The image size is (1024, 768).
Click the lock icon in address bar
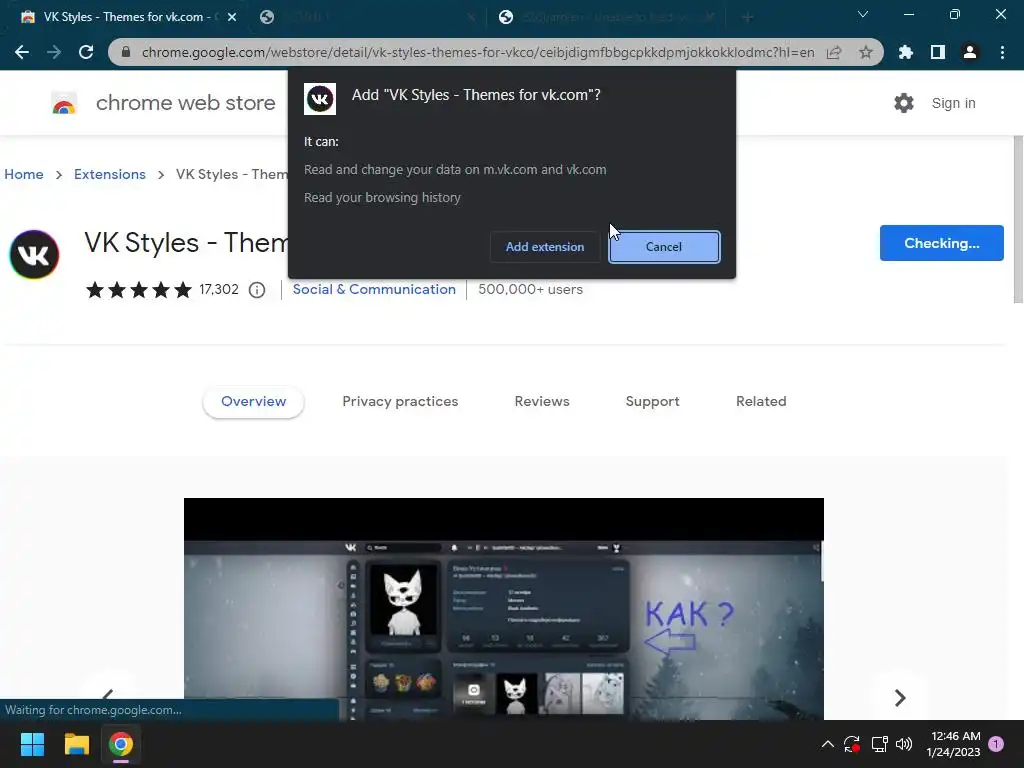point(126,52)
